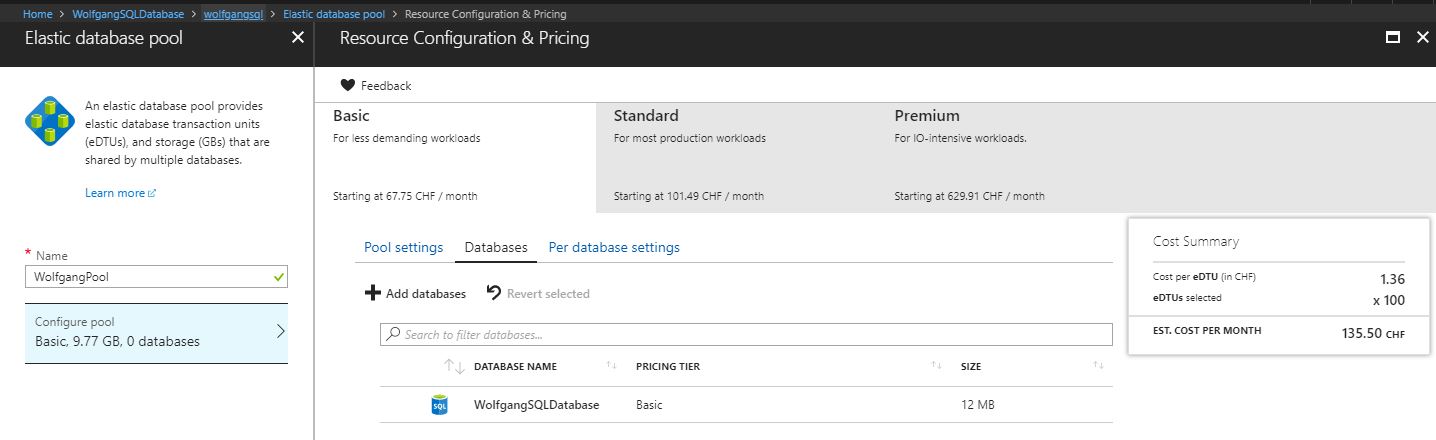1436x440 pixels.
Task: Send Feedback from toolbar
Action: coord(376,85)
